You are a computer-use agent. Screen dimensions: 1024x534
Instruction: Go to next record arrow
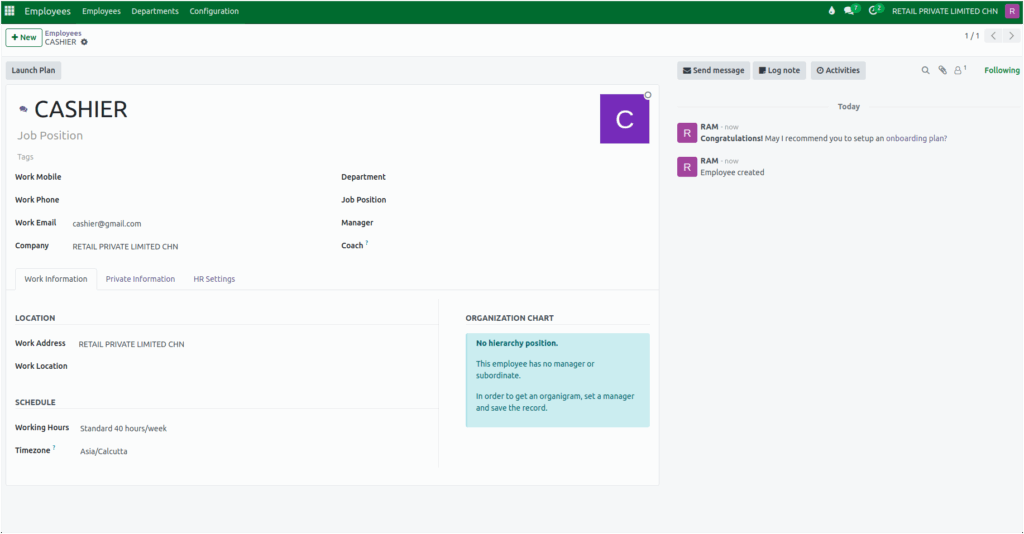[x=1011, y=36]
